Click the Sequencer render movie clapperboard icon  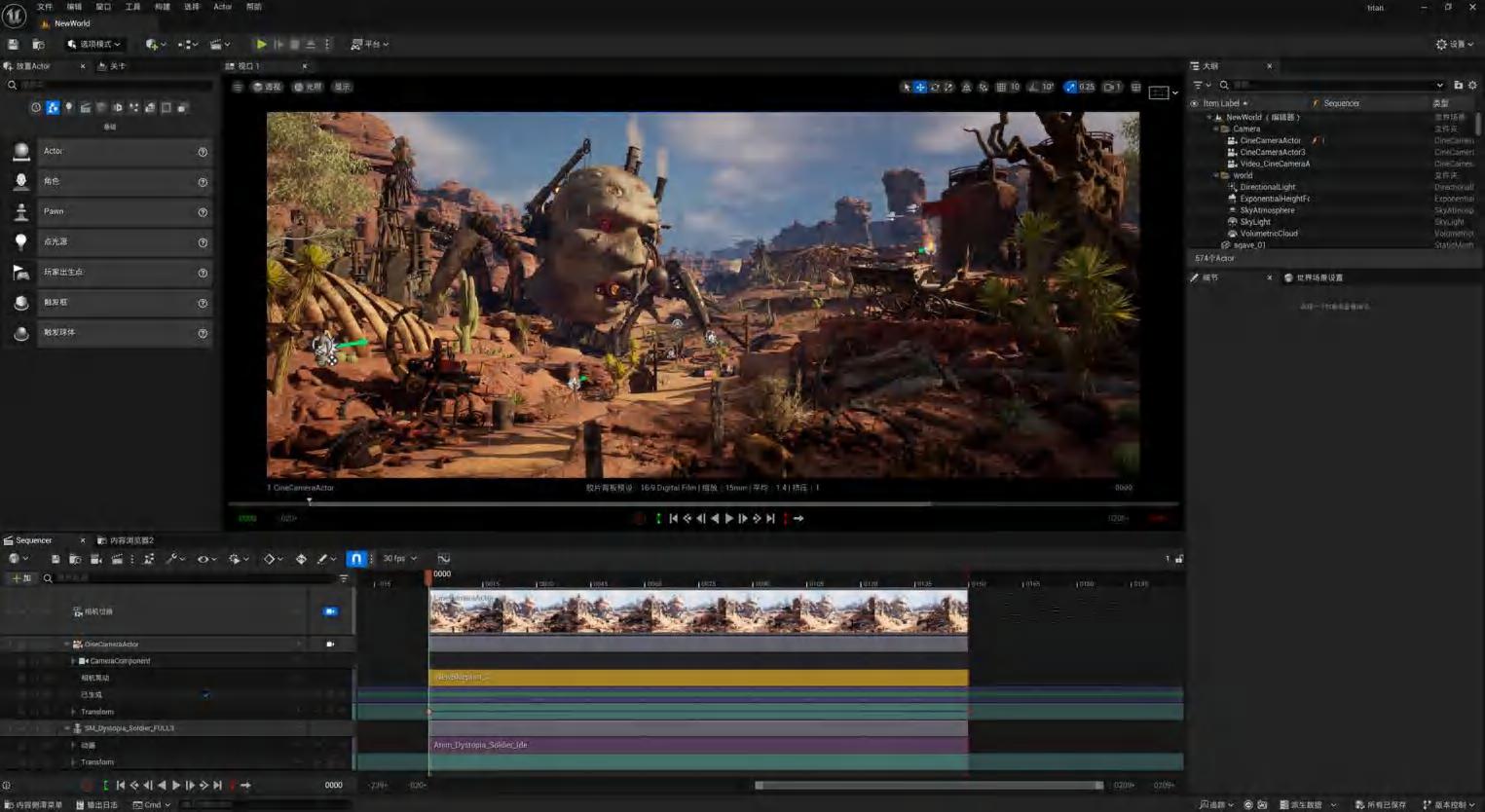click(116, 559)
